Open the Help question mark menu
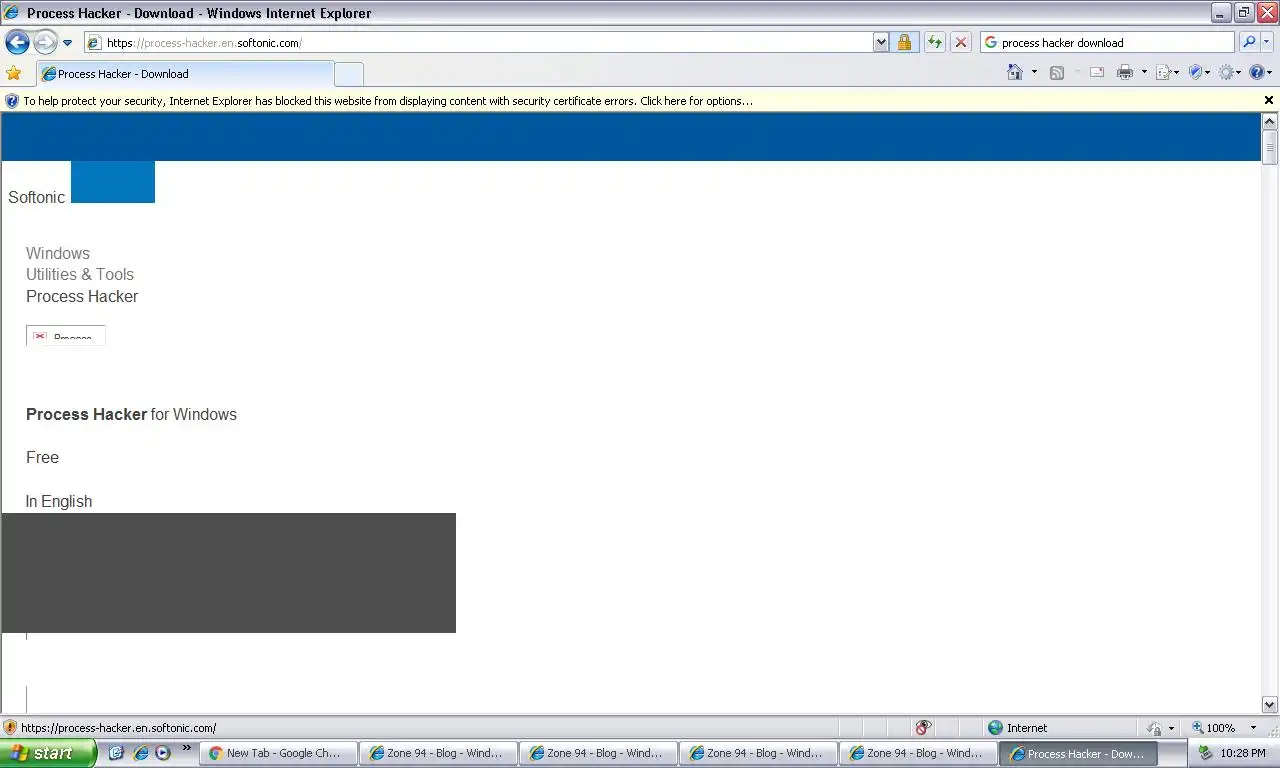The width and height of the screenshot is (1280, 768). pos(1260,72)
